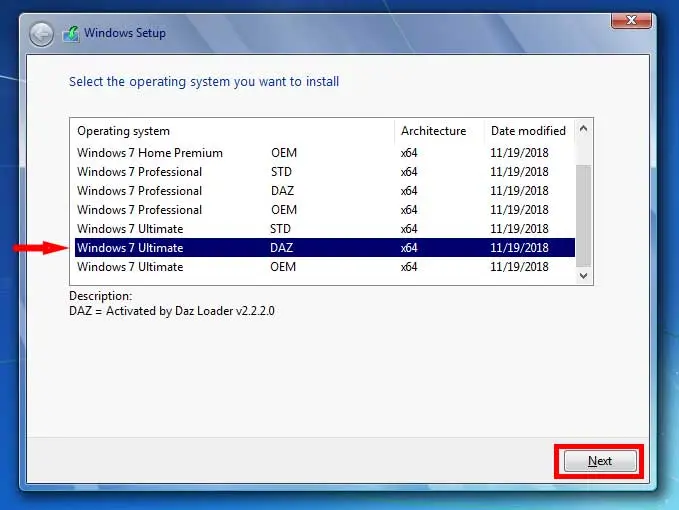
Task: Click the DAZ Loader description text
Action: pyautogui.click(x=171, y=311)
